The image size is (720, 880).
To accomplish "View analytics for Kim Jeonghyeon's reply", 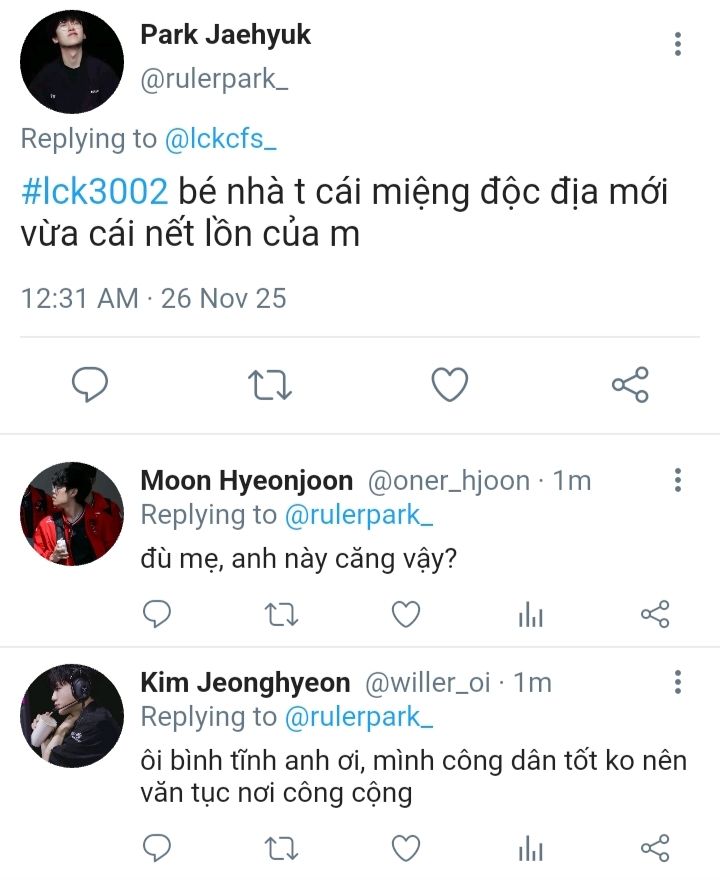I will tap(530, 851).
